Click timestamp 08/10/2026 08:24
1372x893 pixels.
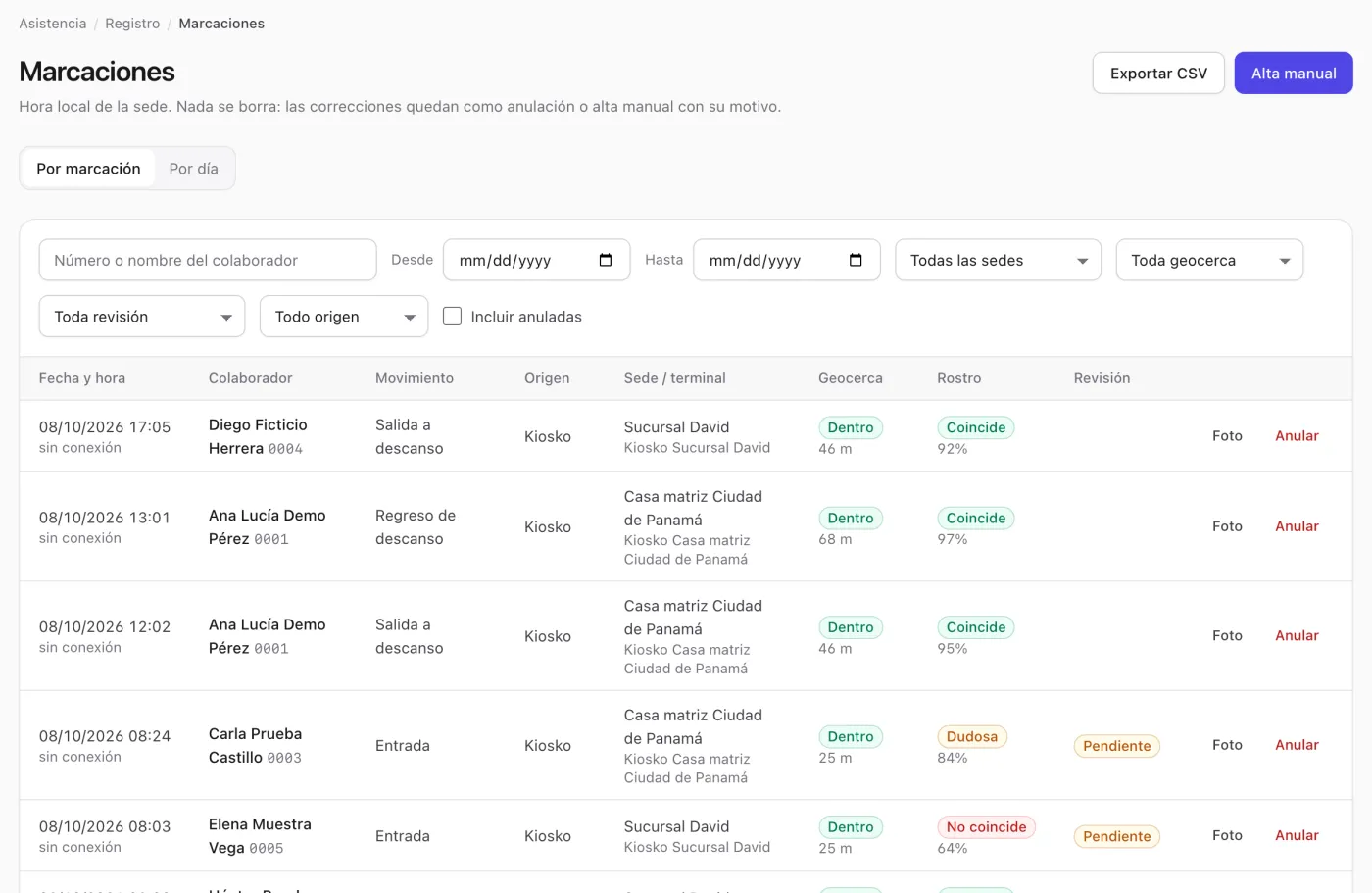[x=105, y=736]
